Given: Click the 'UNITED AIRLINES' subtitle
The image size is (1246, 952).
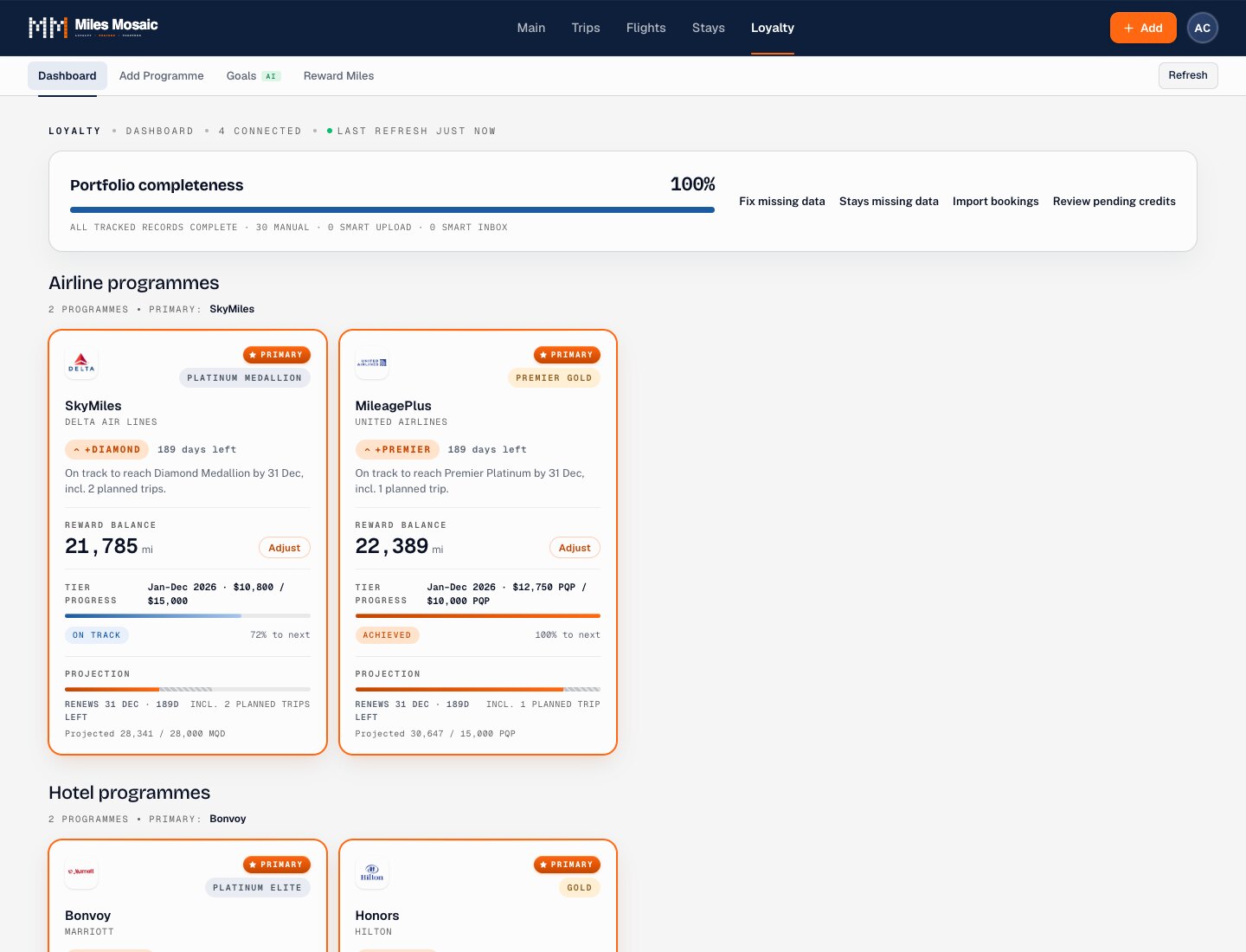Looking at the screenshot, I should pyautogui.click(x=401, y=422).
